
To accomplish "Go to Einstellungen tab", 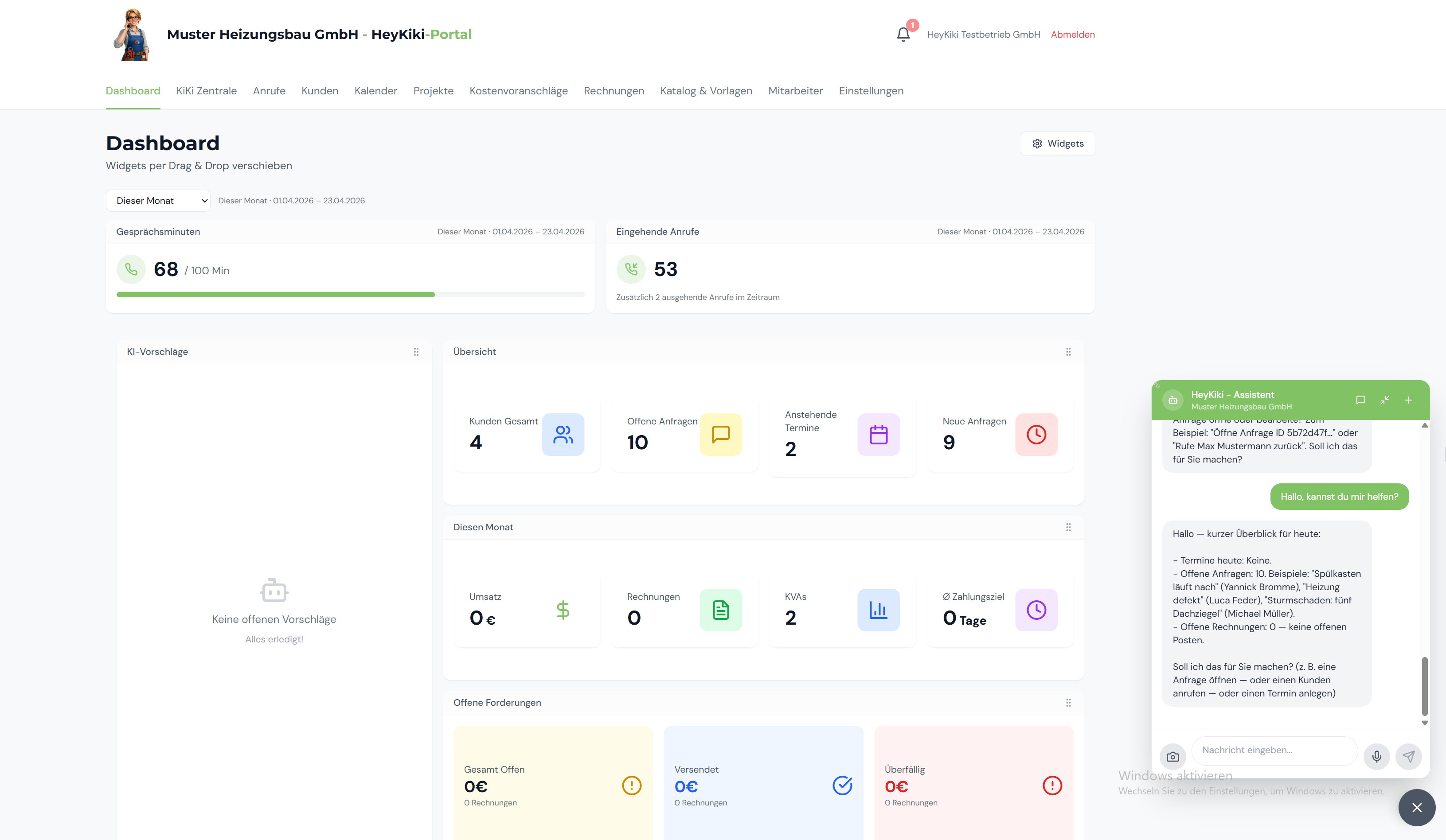I will click(871, 90).
